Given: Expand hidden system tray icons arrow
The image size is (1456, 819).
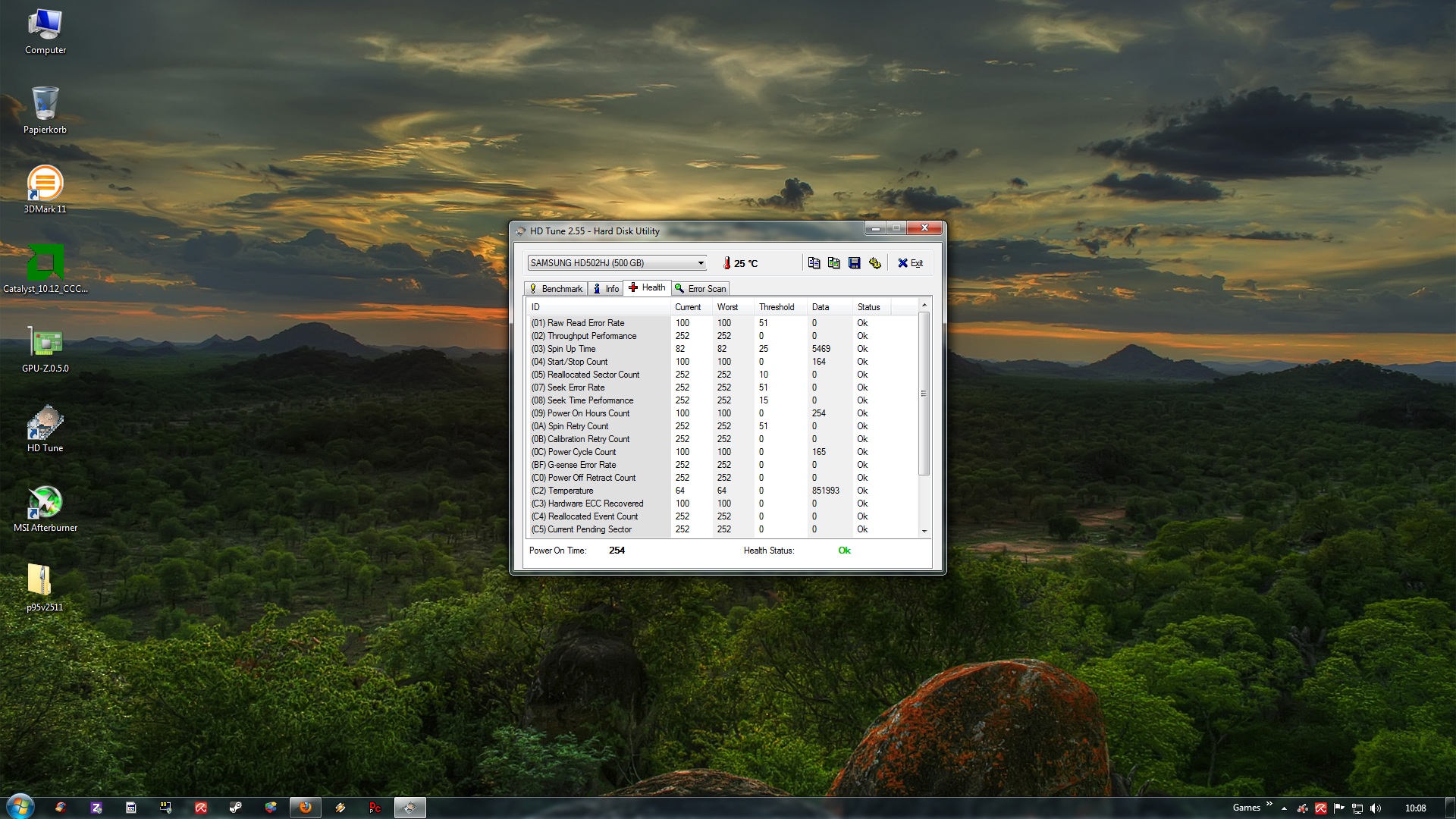Looking at the screenshot, I should [1284, 808].
